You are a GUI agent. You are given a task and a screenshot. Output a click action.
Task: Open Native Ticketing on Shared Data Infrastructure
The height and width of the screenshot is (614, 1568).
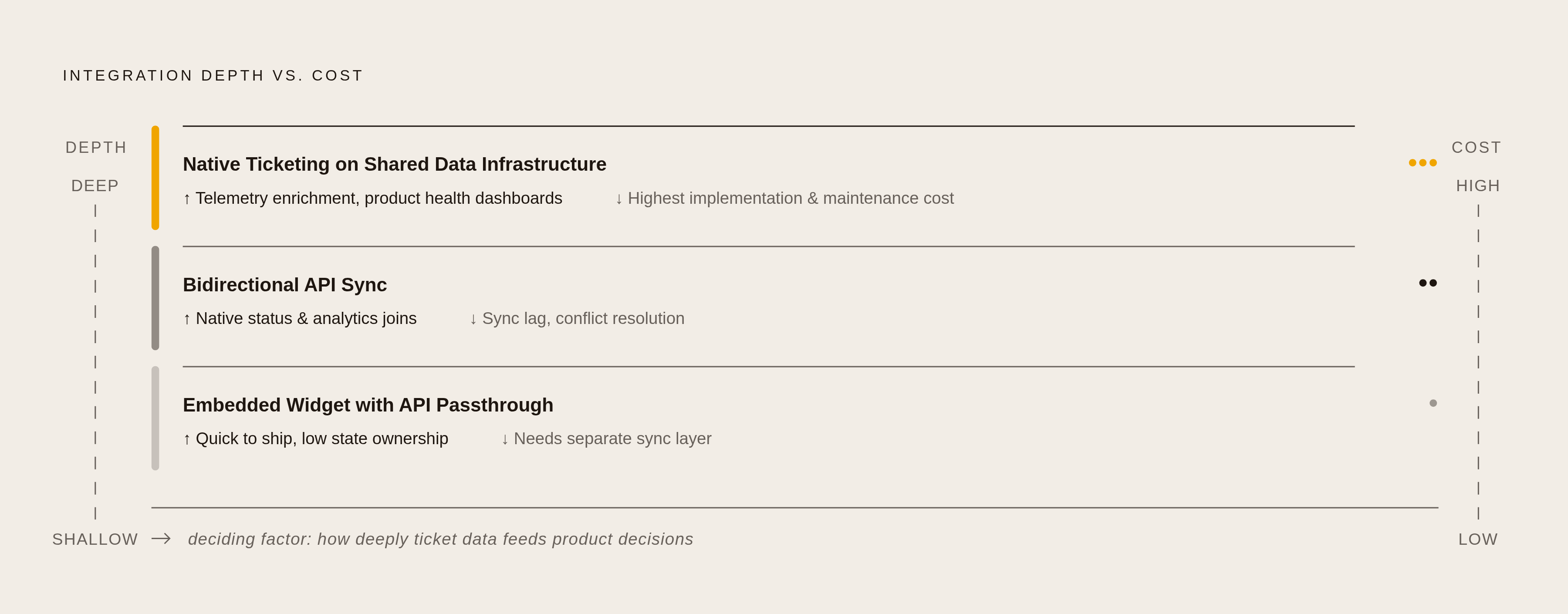[x=395, y=164]
